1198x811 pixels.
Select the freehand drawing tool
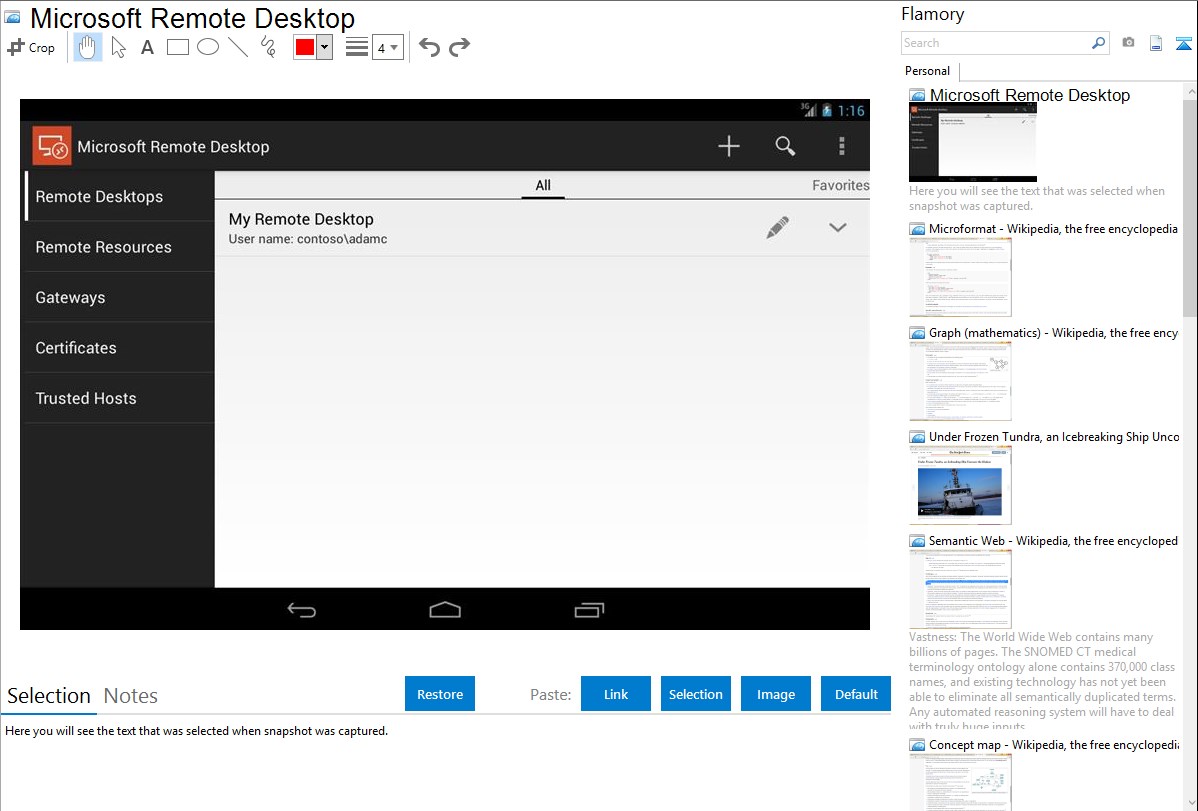click(268, 47)
